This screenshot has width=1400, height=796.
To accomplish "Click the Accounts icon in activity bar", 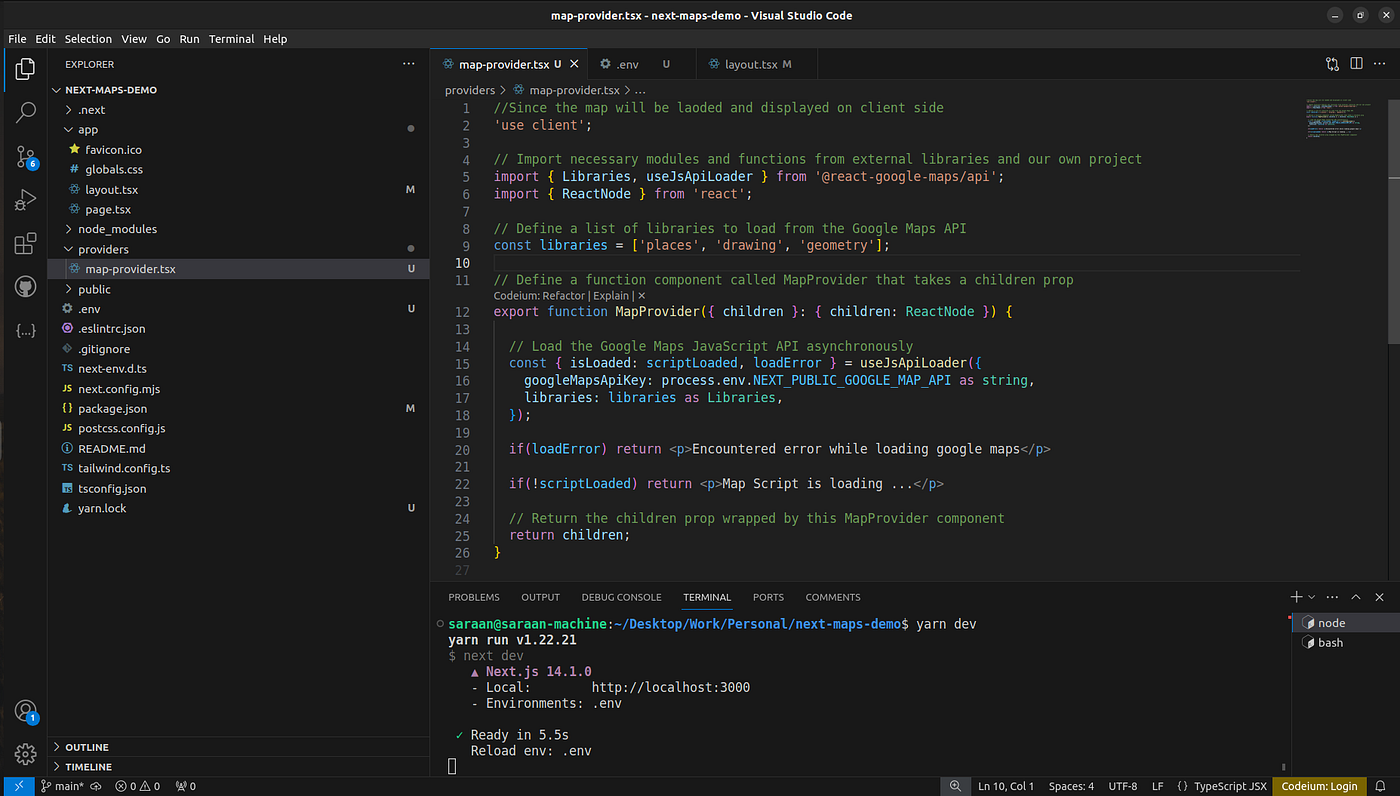I will coord(26,711).
